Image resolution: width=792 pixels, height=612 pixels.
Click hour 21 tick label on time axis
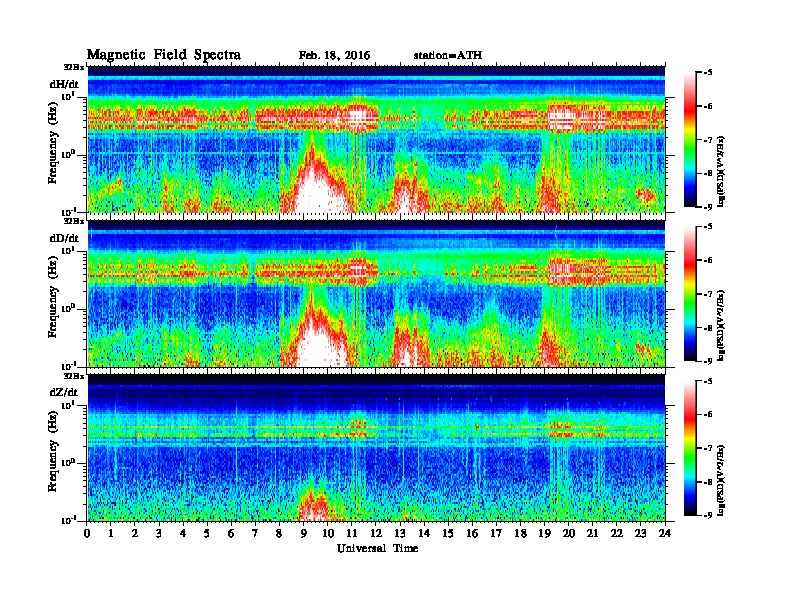click(x=592, y=533)
